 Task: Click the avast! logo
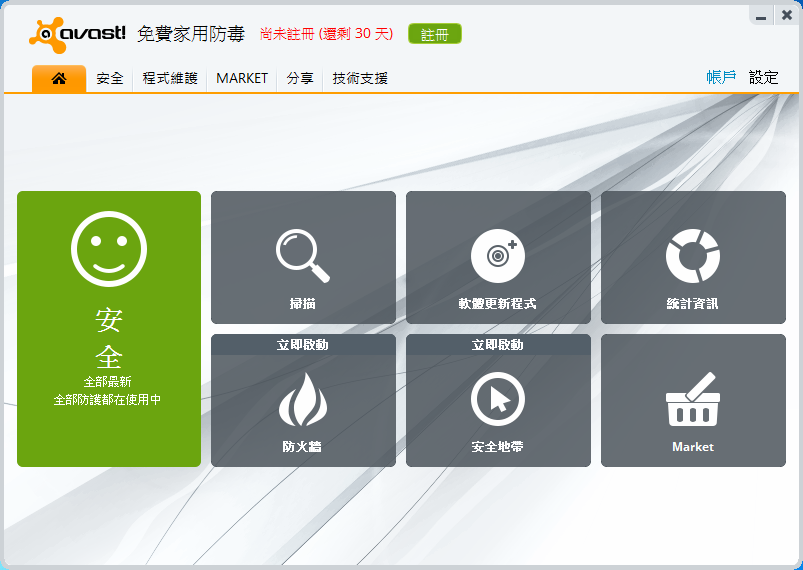[x=78, y=34]
